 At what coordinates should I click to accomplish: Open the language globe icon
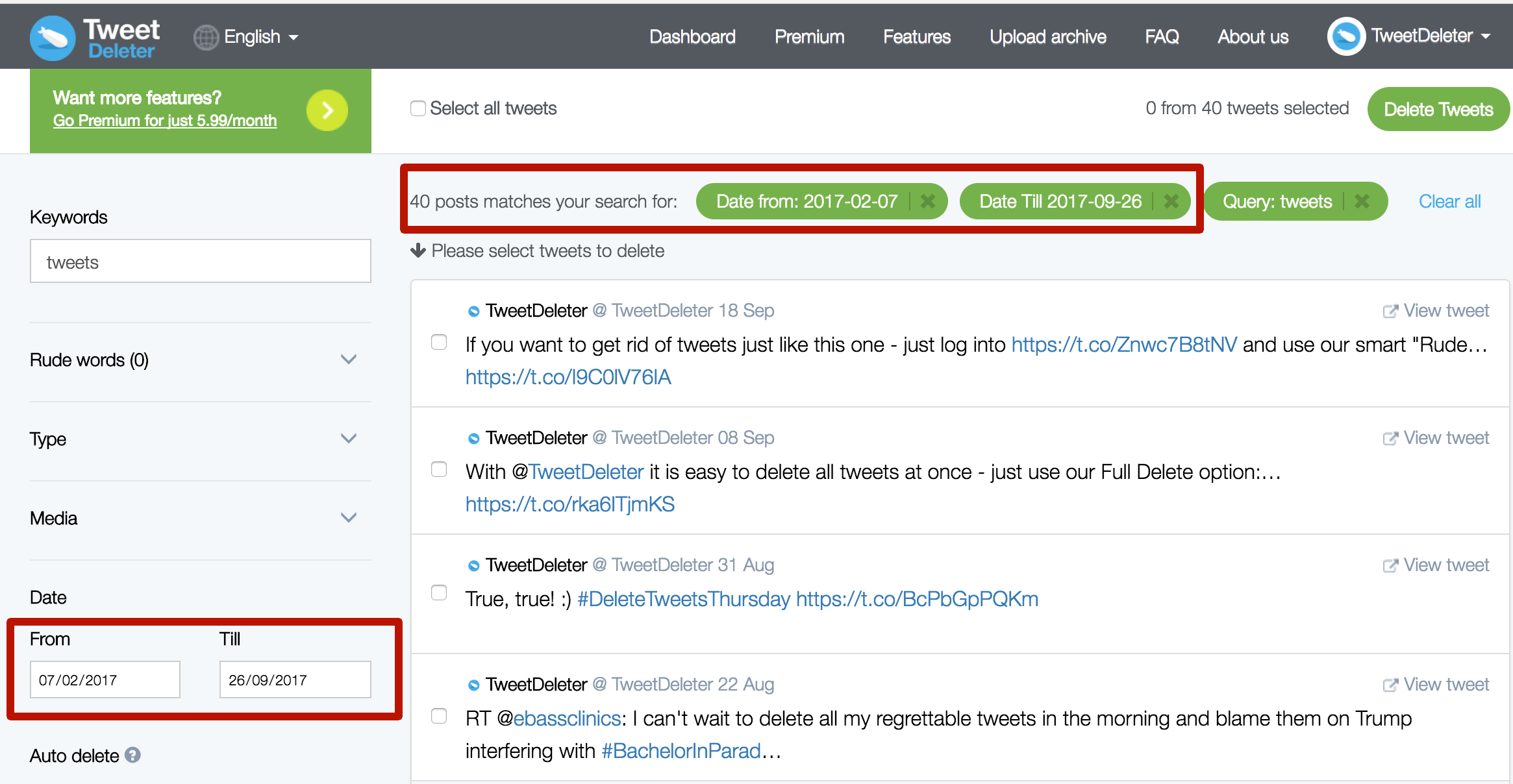(205, 36)
